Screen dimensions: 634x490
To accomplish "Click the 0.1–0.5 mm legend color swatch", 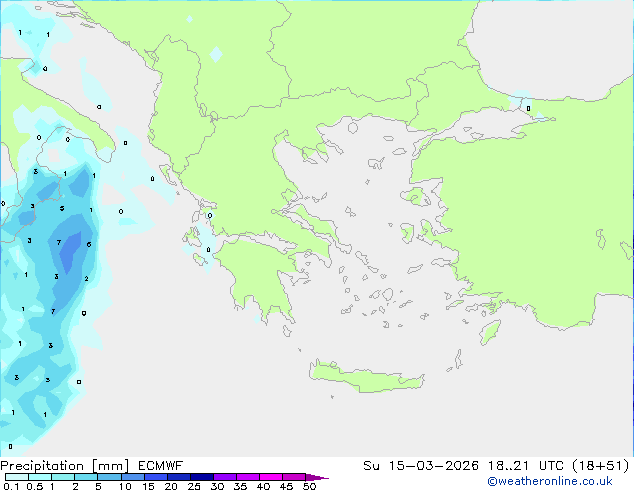I will 17,477.
